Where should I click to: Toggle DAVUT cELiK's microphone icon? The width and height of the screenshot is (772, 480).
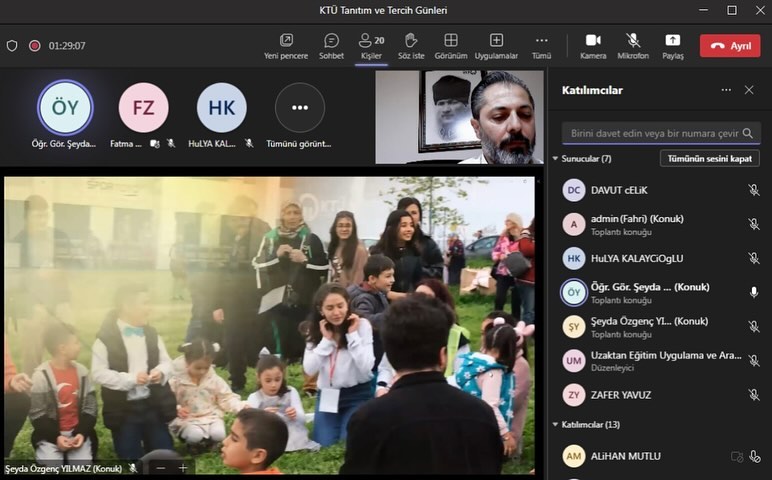pos(754,190)
